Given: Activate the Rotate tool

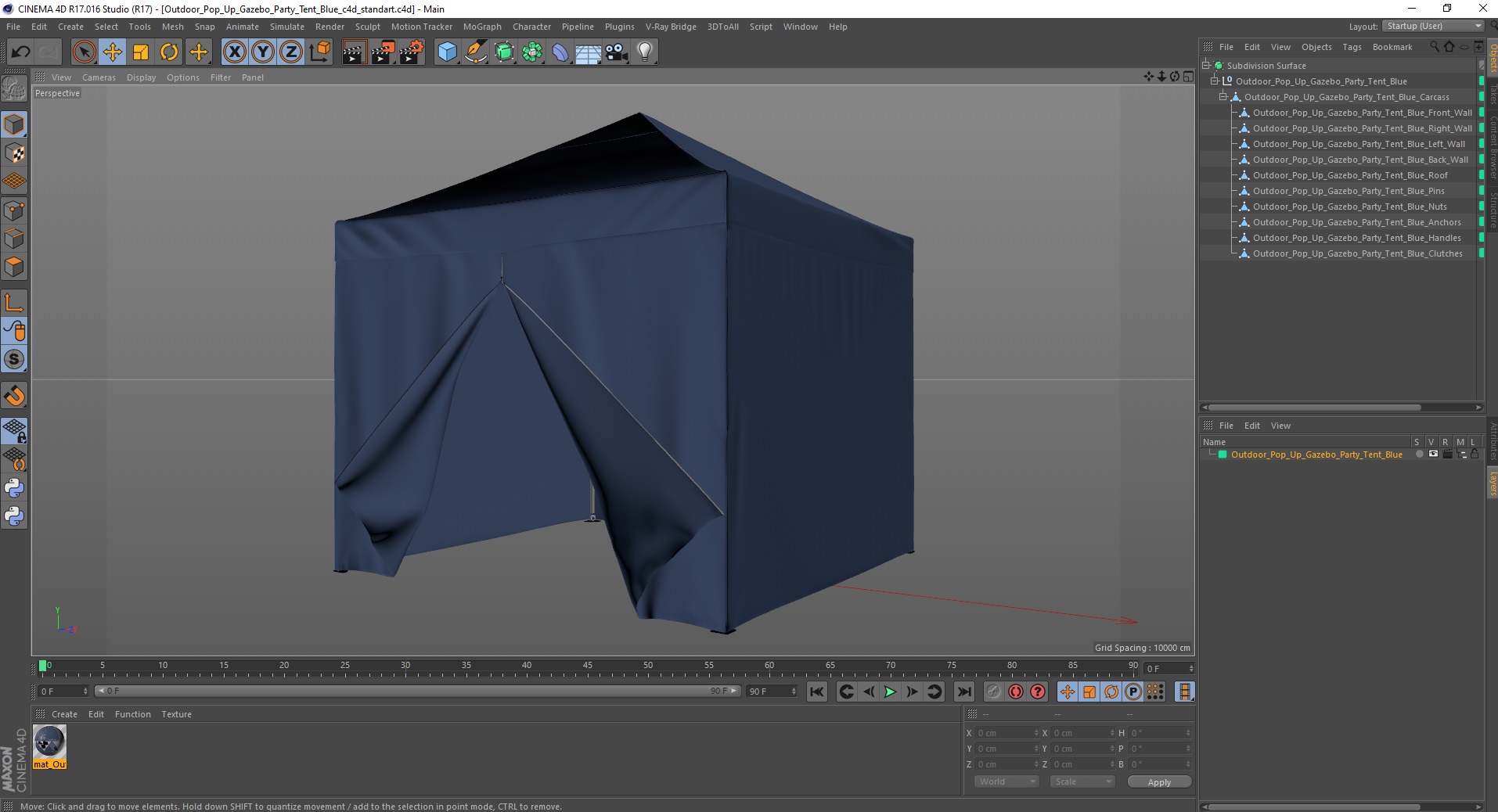Looking at the screenshot, I should click(x=169, y=52).
